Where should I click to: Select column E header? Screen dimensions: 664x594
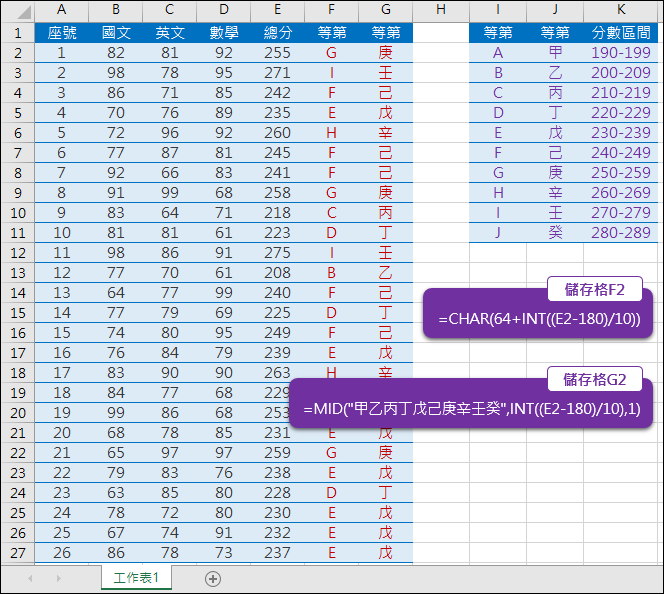pyautogui.click(x=277, y=10)
